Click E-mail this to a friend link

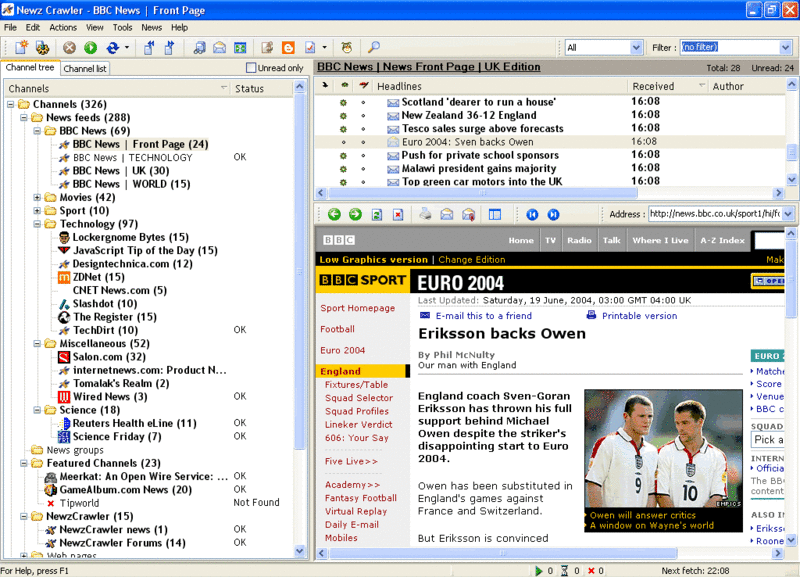pos(484,316)
